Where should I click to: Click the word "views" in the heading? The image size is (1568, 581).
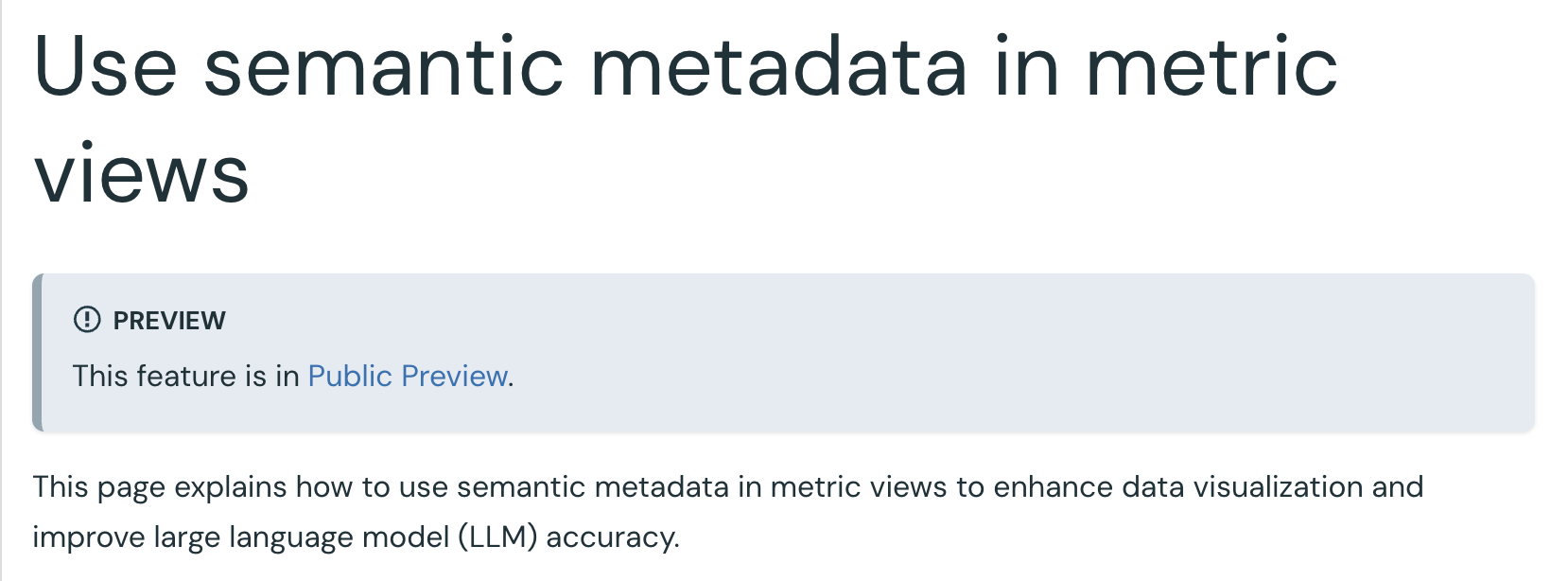tap(142, 174)
